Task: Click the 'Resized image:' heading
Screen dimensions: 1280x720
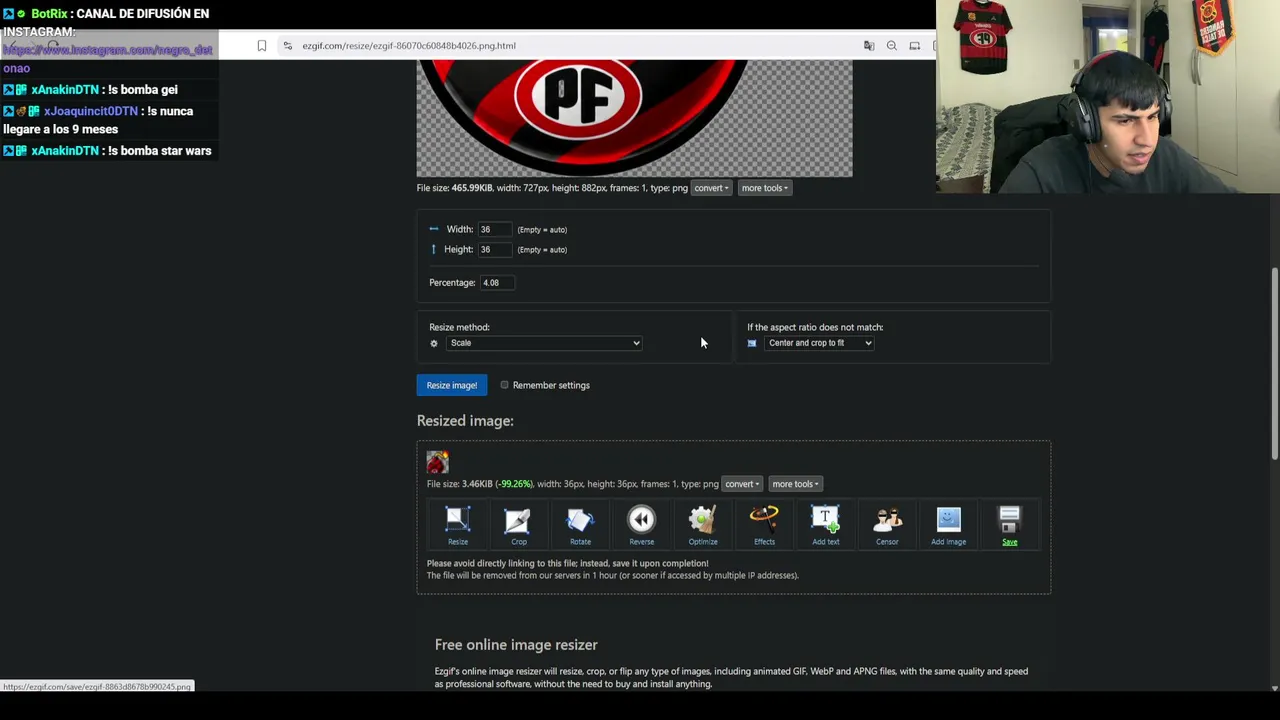Action: (x=465, y=421)
